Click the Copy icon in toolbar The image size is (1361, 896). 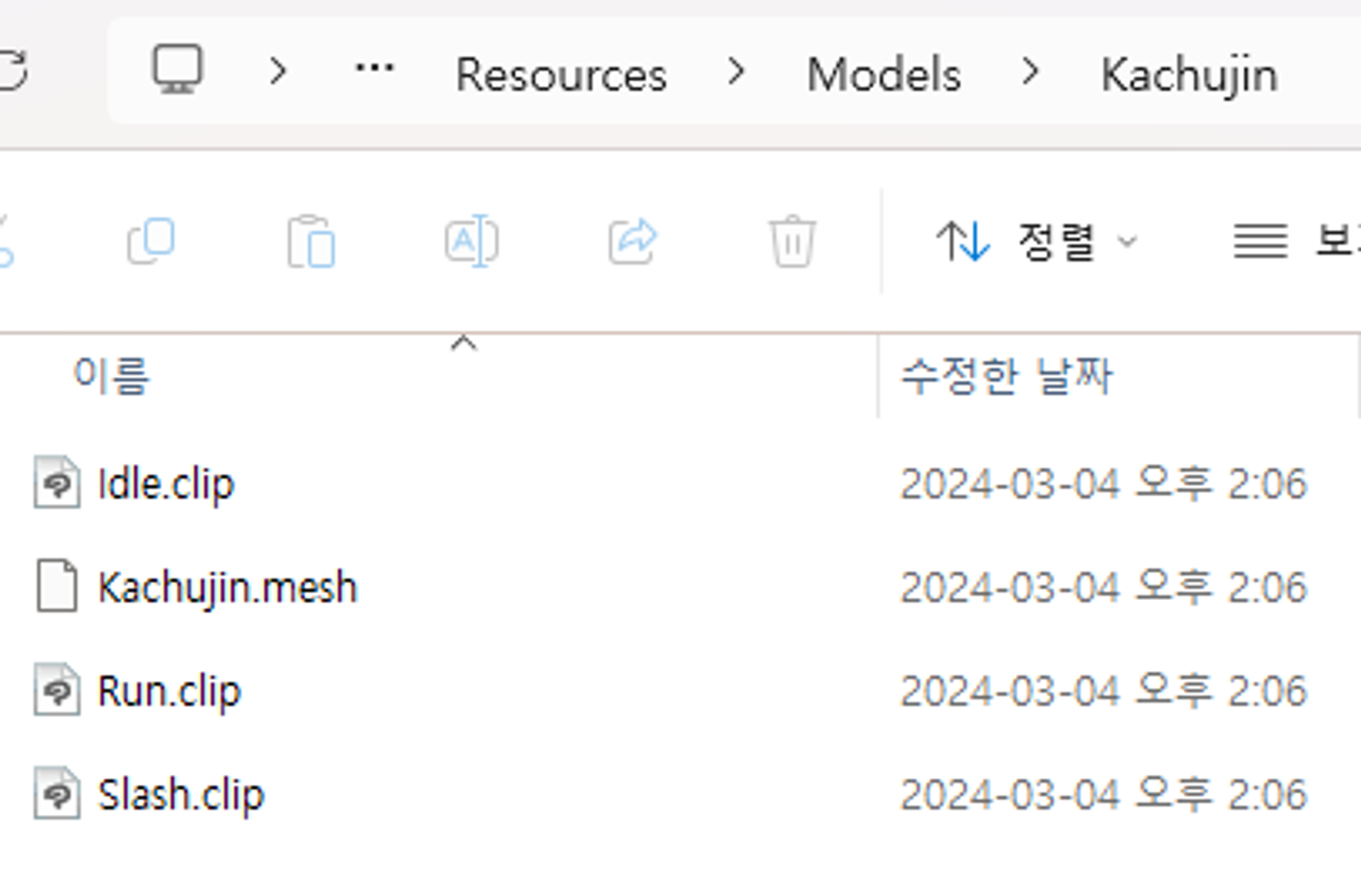pos(151,241)
